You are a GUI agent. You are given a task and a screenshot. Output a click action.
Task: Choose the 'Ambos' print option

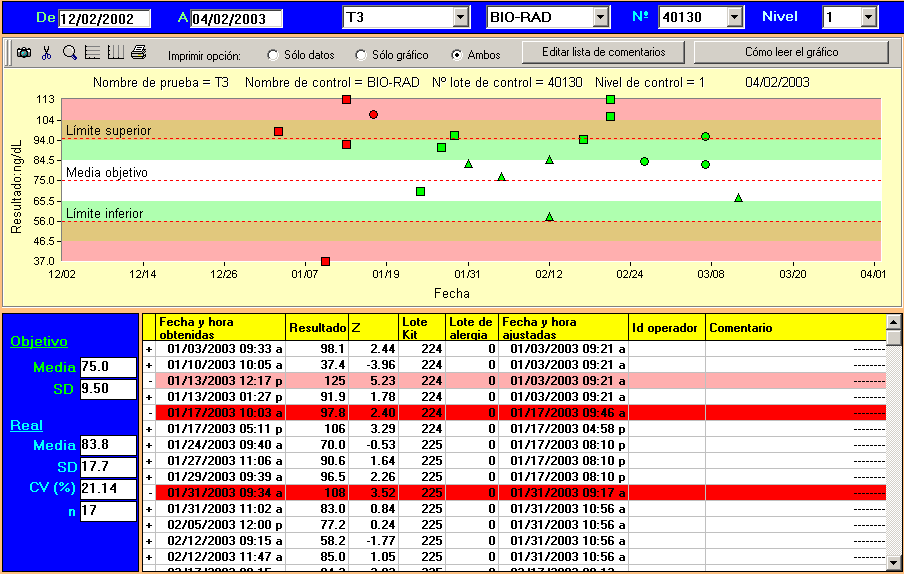458,55
